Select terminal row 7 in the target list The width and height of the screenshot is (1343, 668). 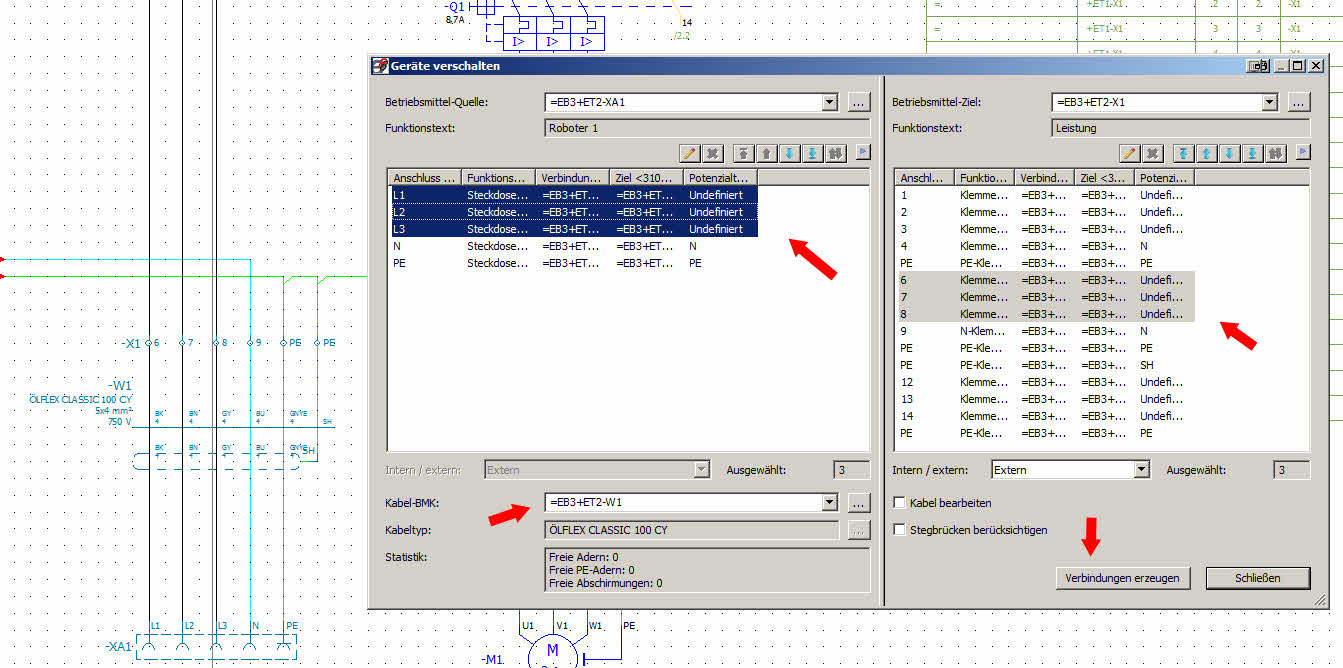pos(1045,297)
